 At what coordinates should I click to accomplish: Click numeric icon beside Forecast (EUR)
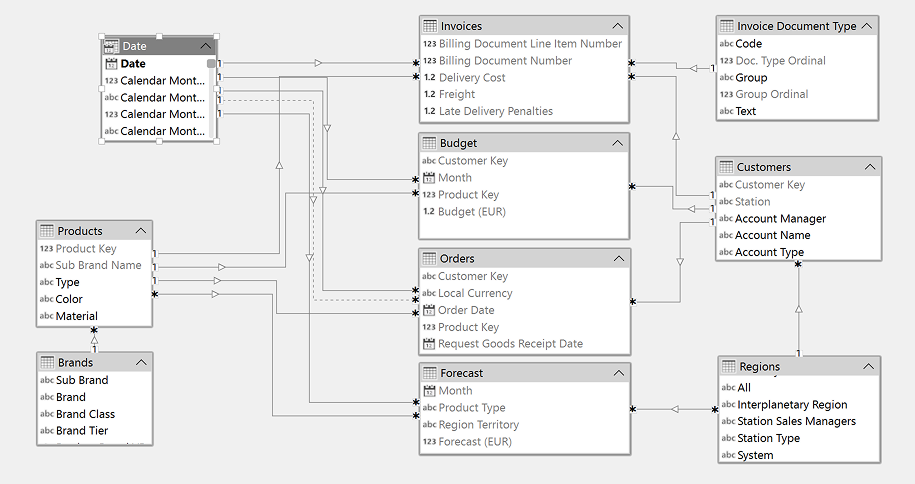click(x=429, y=441)
